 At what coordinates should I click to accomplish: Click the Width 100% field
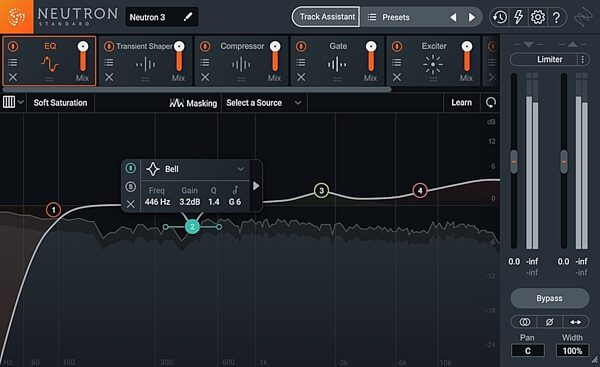572,351
